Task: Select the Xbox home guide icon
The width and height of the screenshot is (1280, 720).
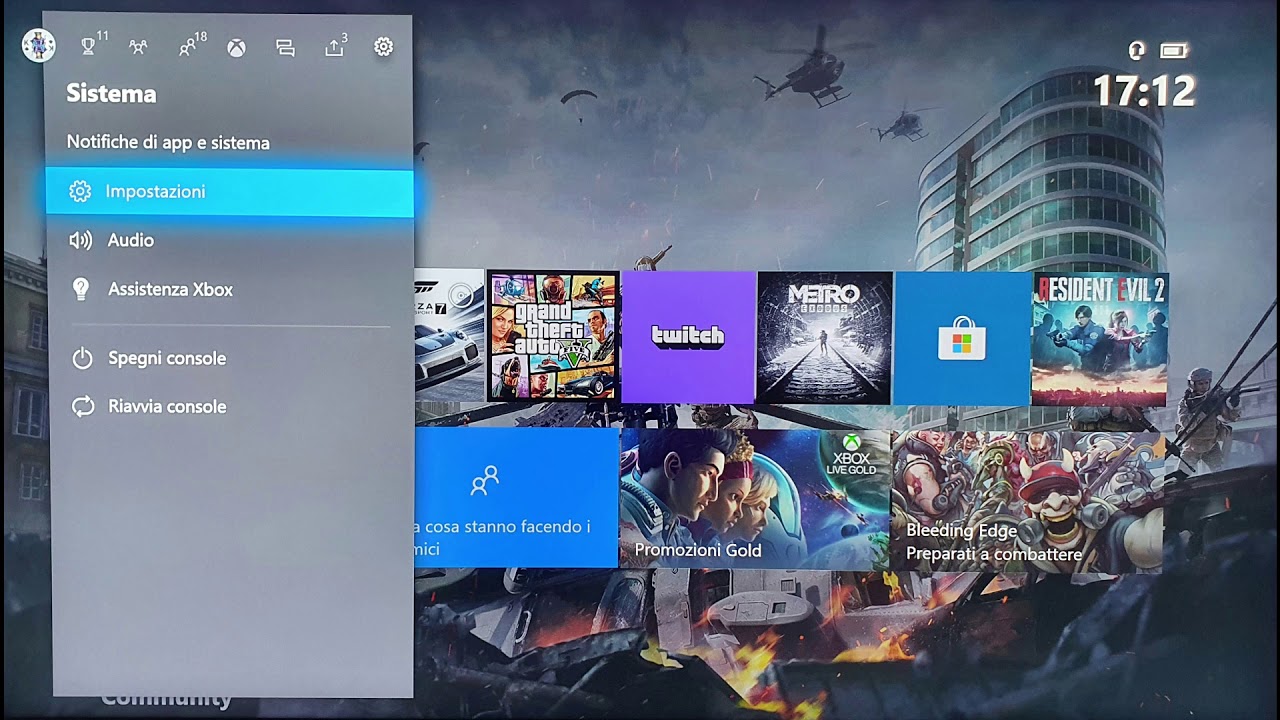Action: tap(236, 46)
